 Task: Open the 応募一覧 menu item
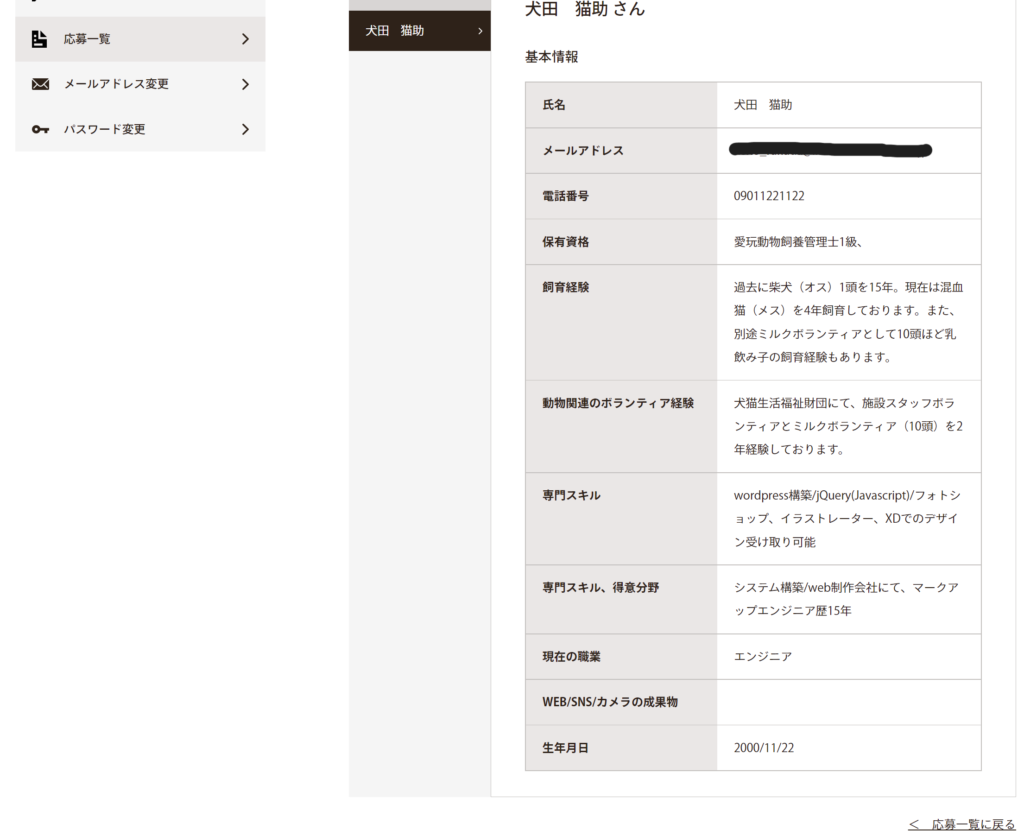(88, 39)
